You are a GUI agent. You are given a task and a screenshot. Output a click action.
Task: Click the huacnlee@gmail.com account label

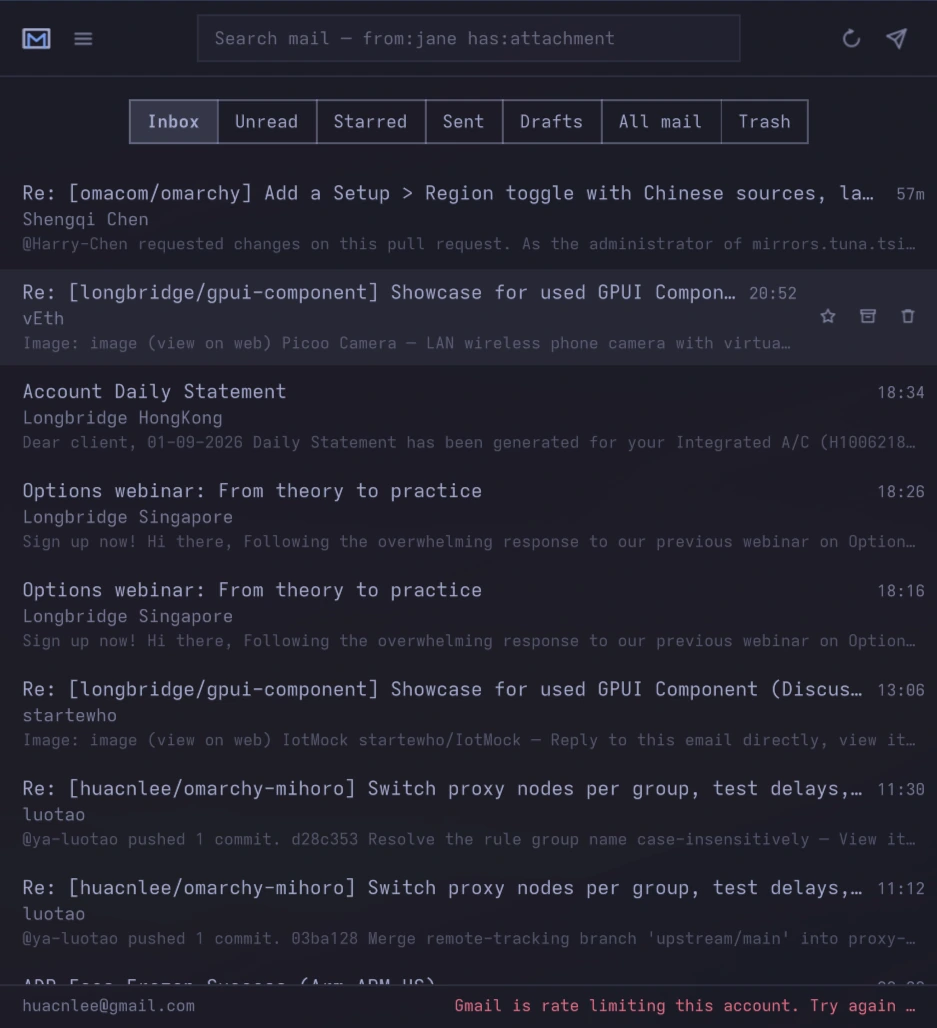pos(109,1006)
